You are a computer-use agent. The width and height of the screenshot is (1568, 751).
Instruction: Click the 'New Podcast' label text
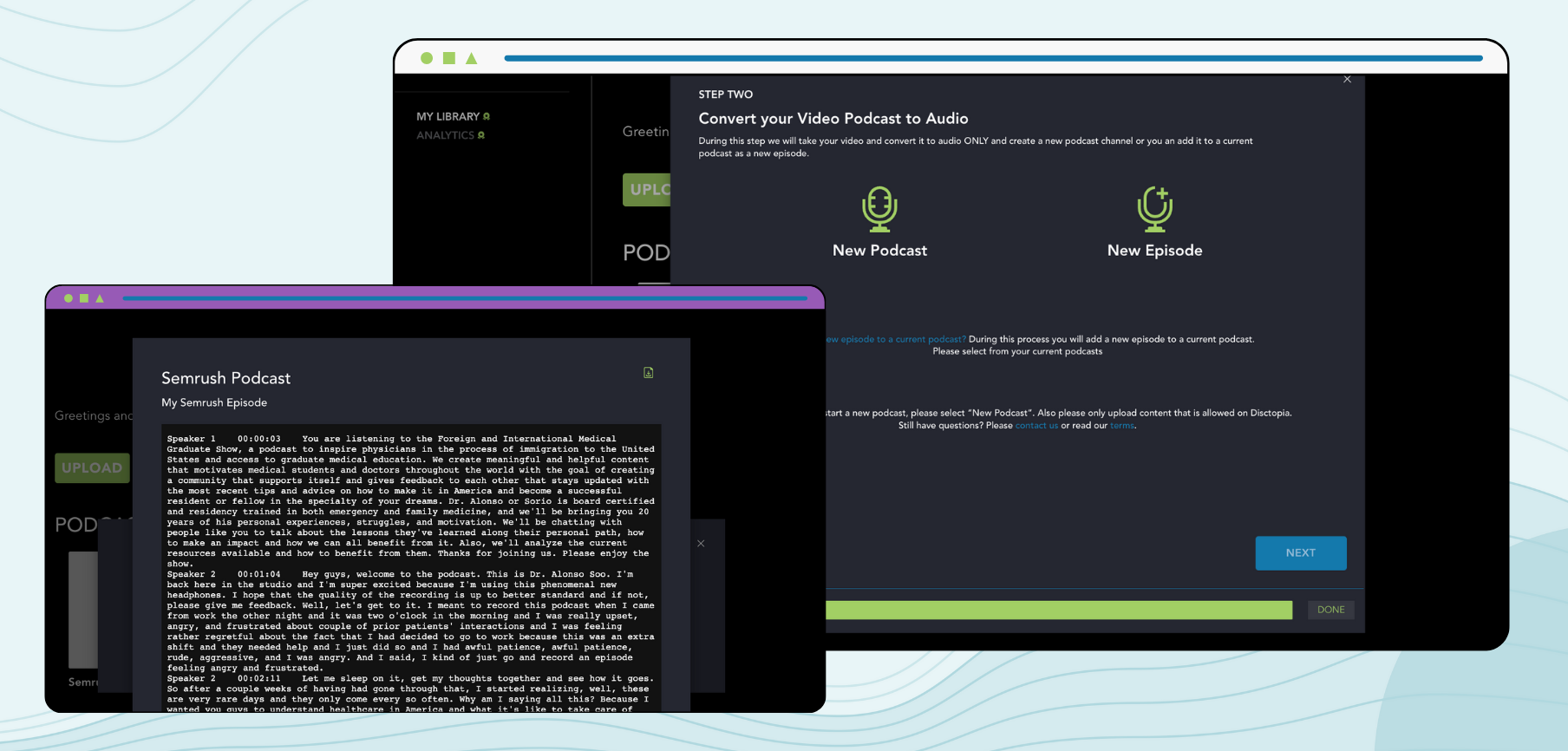pos(879,251)
